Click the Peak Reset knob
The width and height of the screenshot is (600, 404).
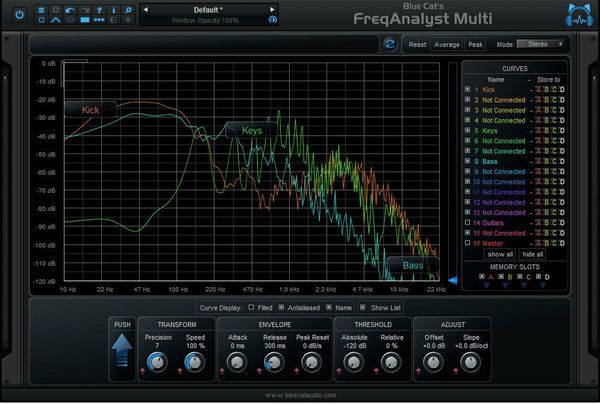(x=311, y=362)
